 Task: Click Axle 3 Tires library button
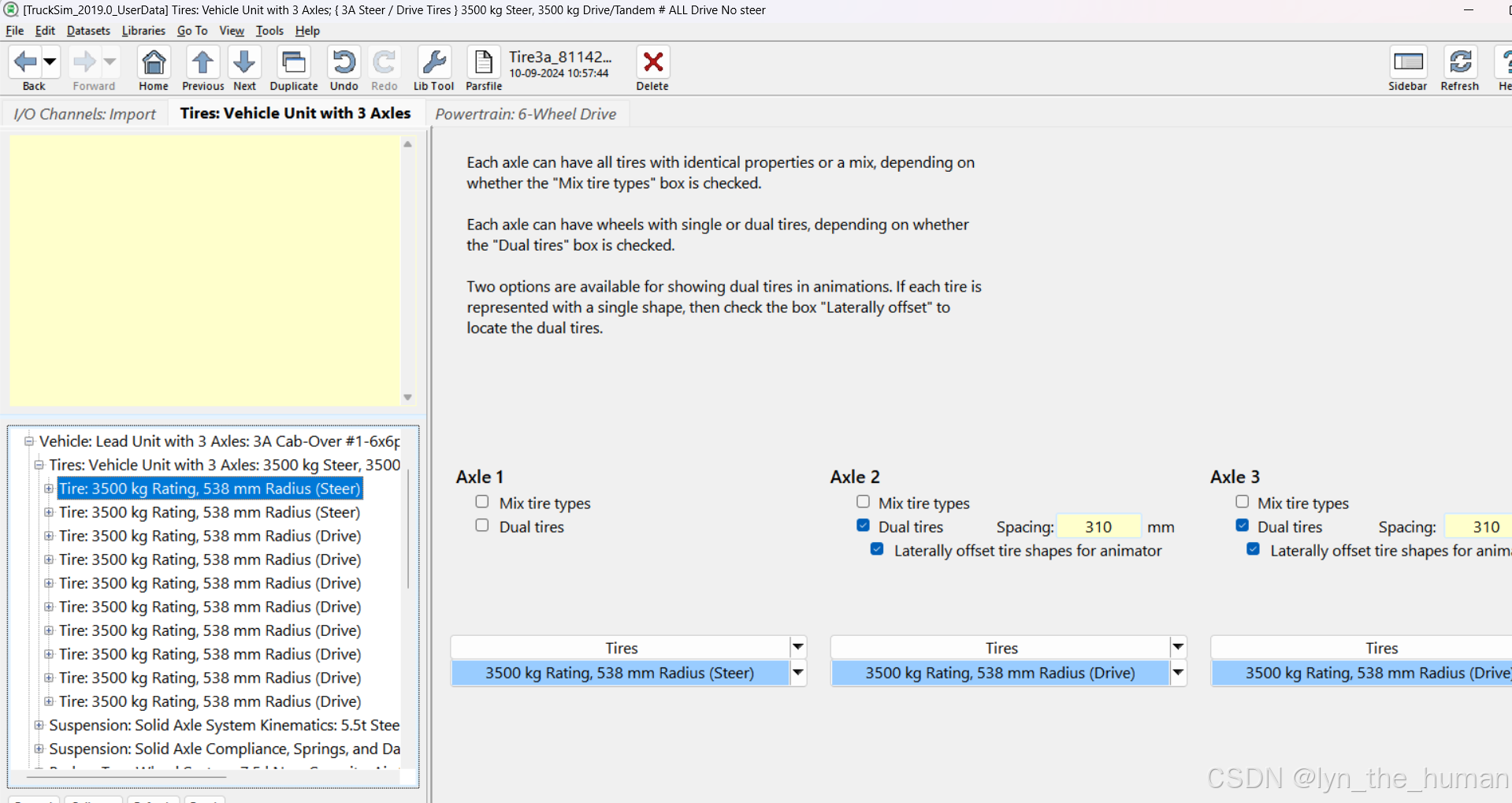[1362, 648]
